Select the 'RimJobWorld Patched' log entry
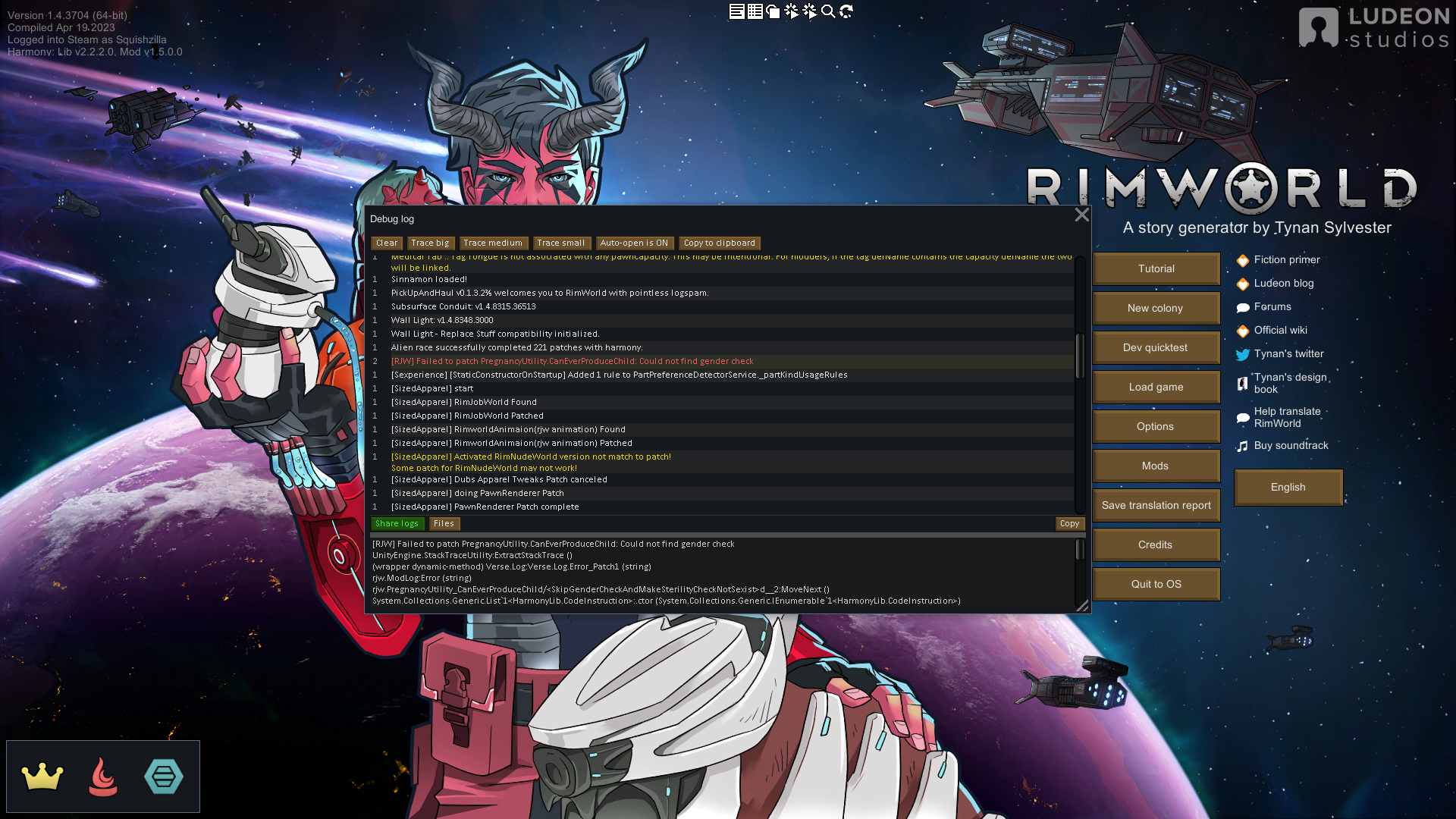This screenshot has height=819, width=1456. pyautogui.click(x=722, y=416)
